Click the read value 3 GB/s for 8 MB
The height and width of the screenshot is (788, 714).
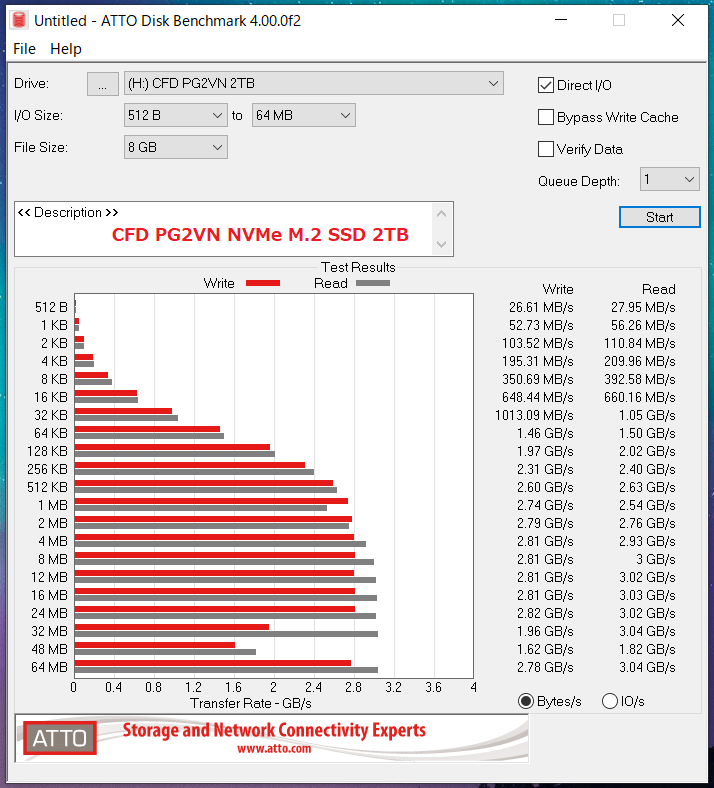656,559
